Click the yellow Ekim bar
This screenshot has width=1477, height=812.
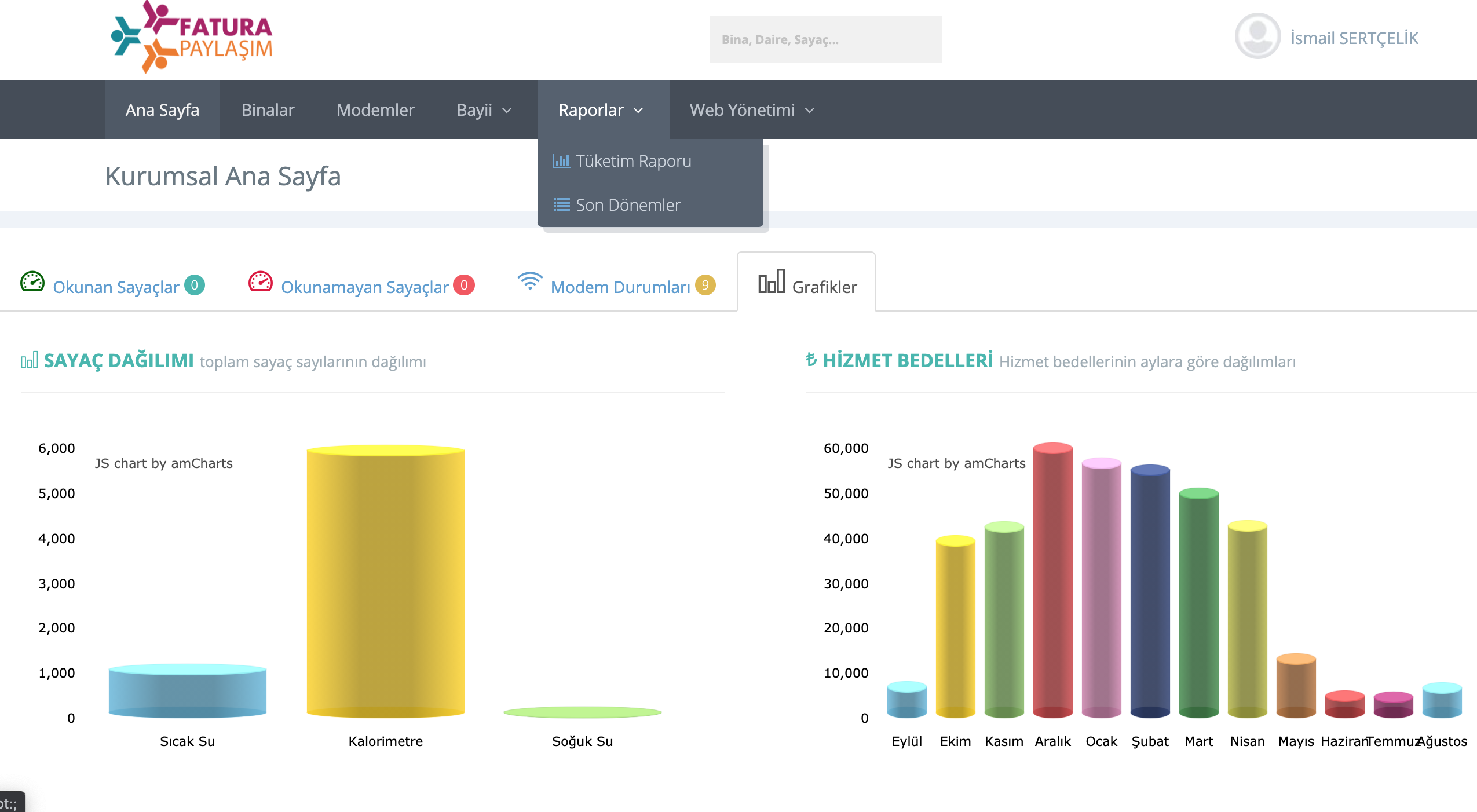pyautogui.click(x=956, y=627)
